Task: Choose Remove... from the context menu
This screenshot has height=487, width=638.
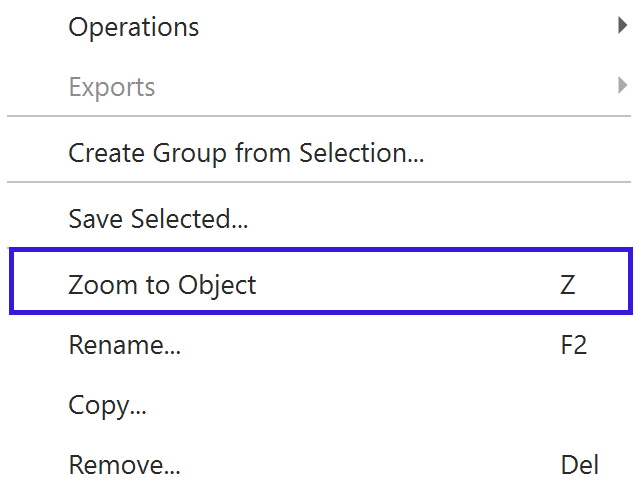Action: 124,465
